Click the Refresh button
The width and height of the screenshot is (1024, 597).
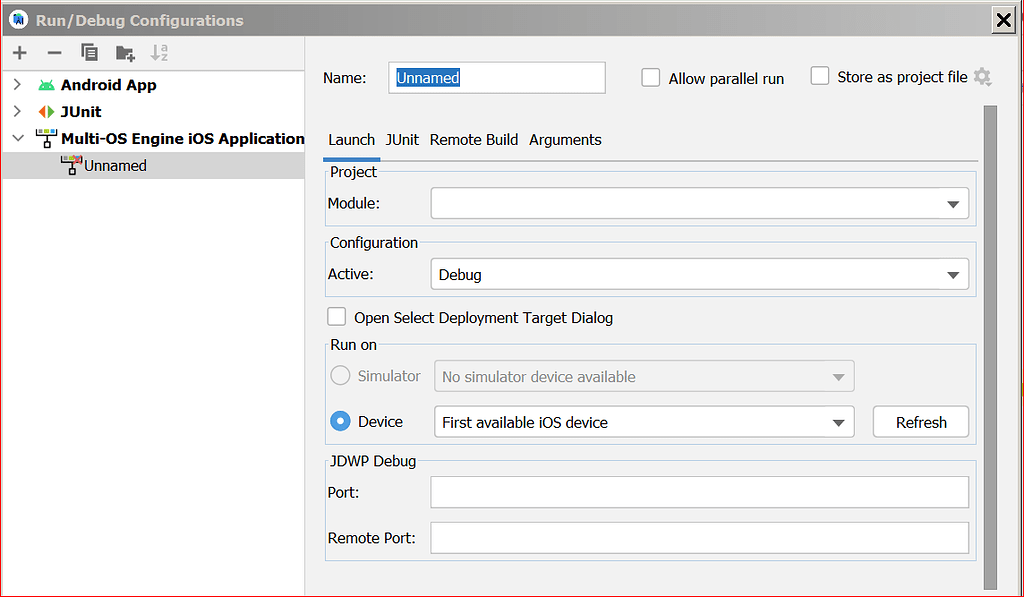coord(920,421)
